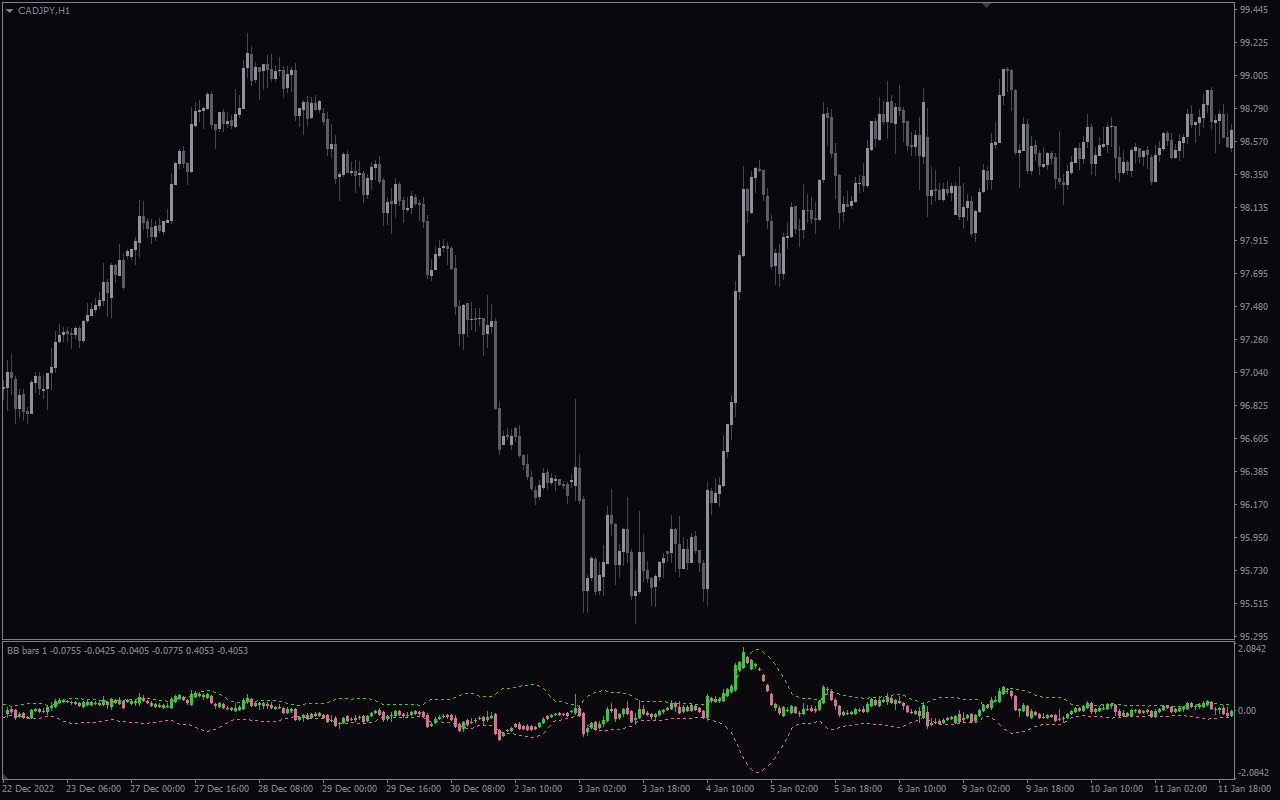Image resolution: width=1280 pixels, height=800 pixels.
Task: Click the 0.00 indicator scale value
Action: tap(1247, 711)
